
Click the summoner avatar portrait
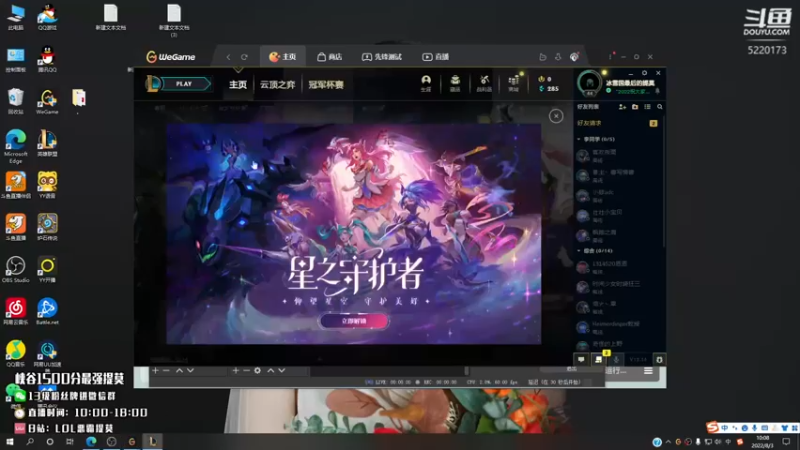tap(589, 83)
